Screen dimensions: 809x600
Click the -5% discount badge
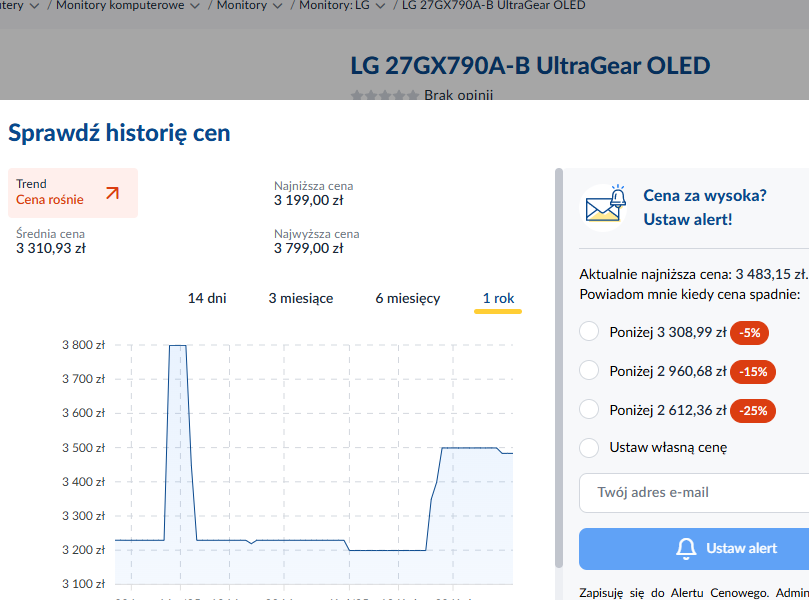point(749,333)
